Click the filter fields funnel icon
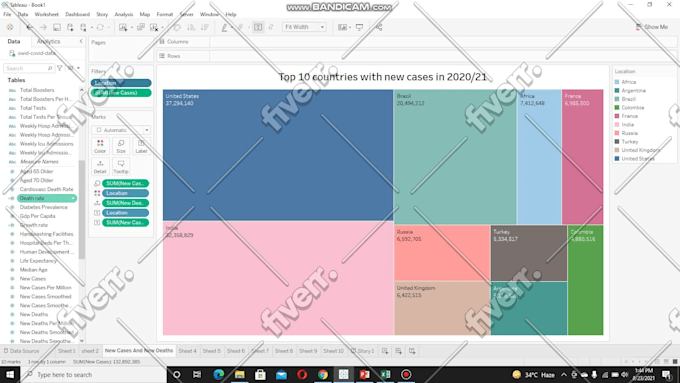 point(60,68)
